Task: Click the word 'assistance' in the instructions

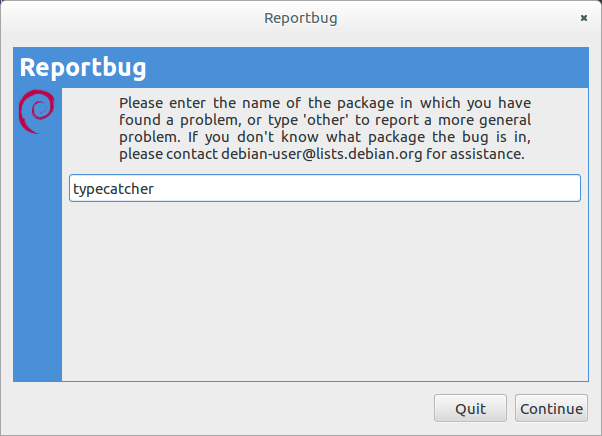Action: 488,155
